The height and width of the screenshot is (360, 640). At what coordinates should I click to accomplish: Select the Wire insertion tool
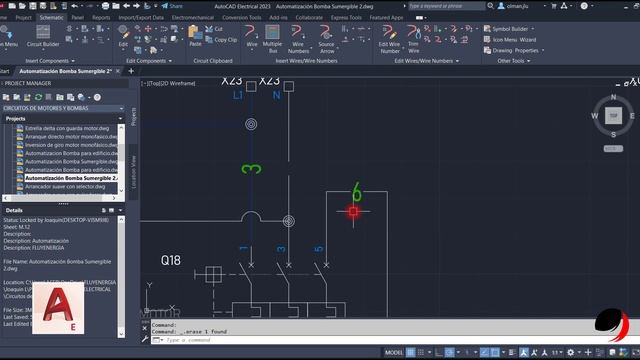[x=251, y=36]
